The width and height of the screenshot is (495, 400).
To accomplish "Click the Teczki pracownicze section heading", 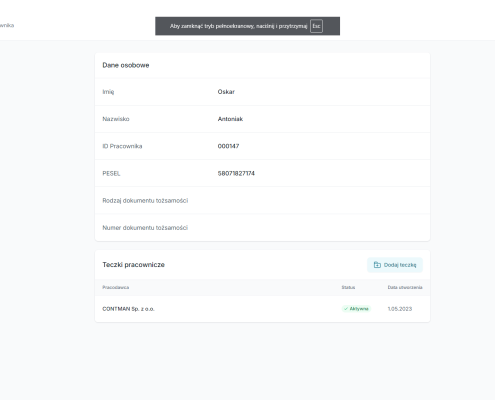I will click(133, 265).
